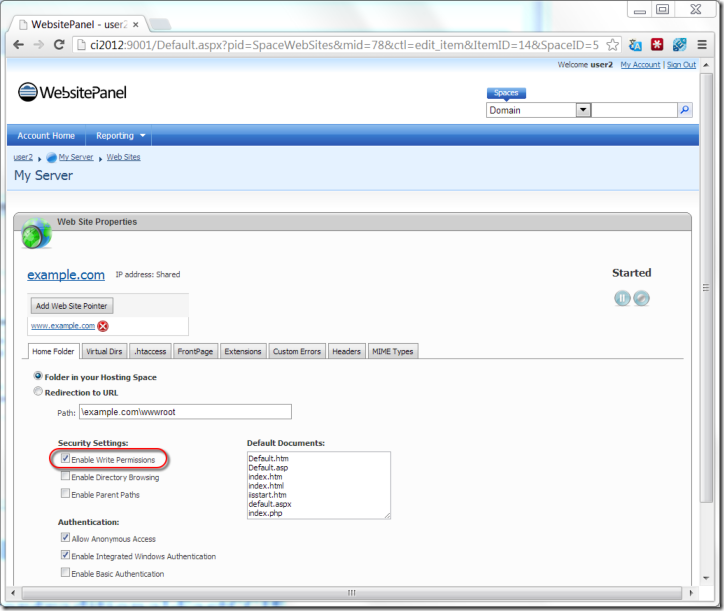The image size is (724, 611).
Task: Click the red asterisk extension icon
Action: [658, 45]
